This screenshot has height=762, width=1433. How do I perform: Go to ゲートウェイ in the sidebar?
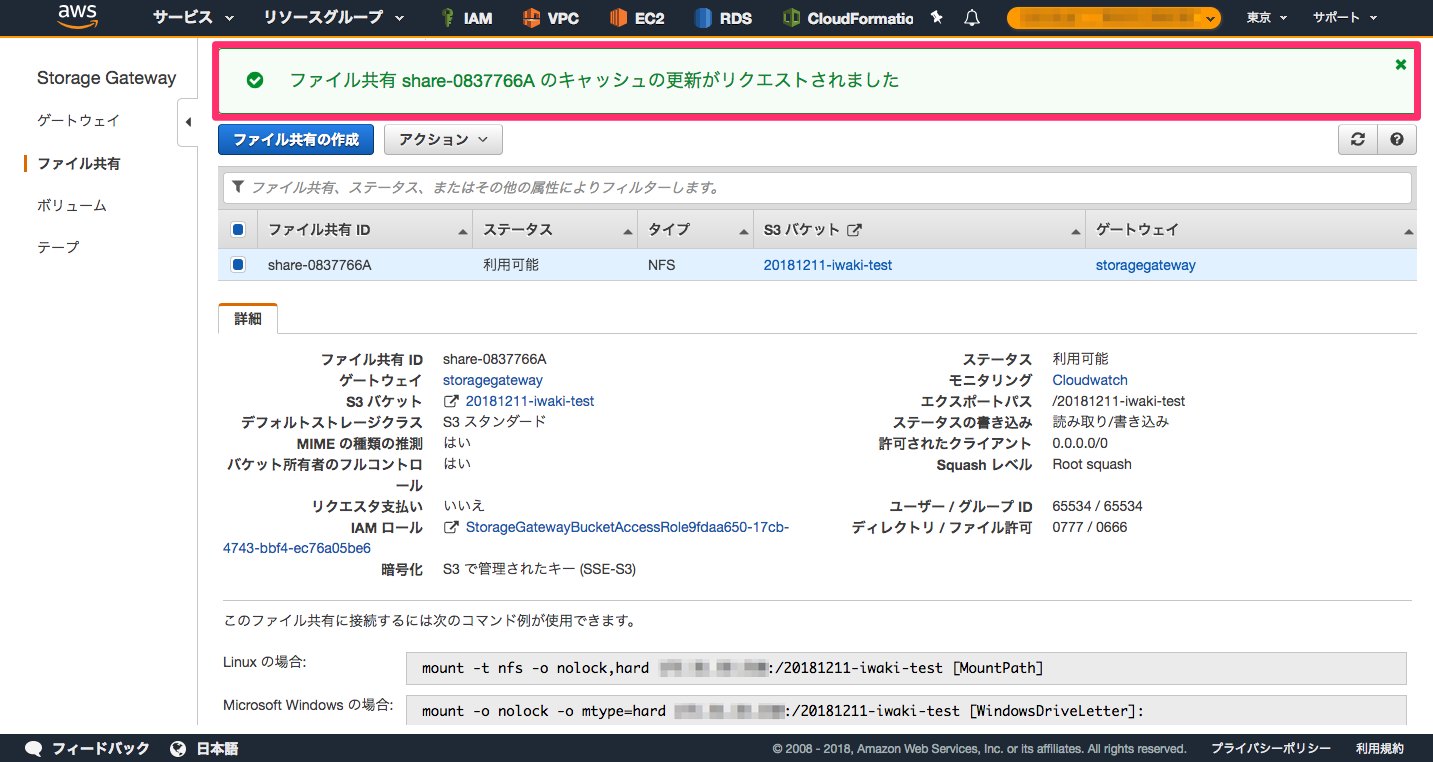(x=78, y=120)
